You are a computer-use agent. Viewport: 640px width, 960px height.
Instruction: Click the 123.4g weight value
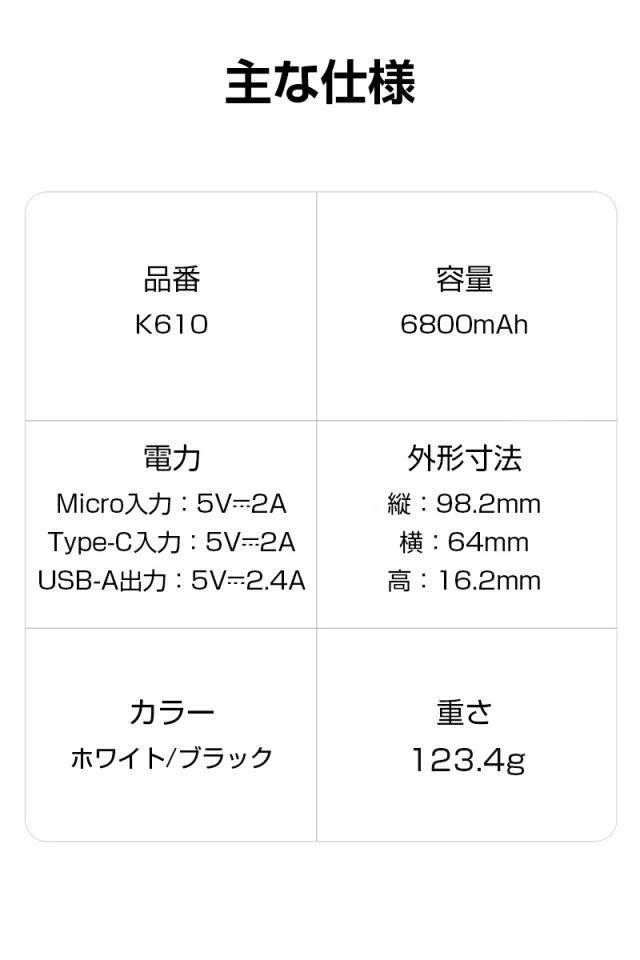pyautogui.click(x=468, y=760)
